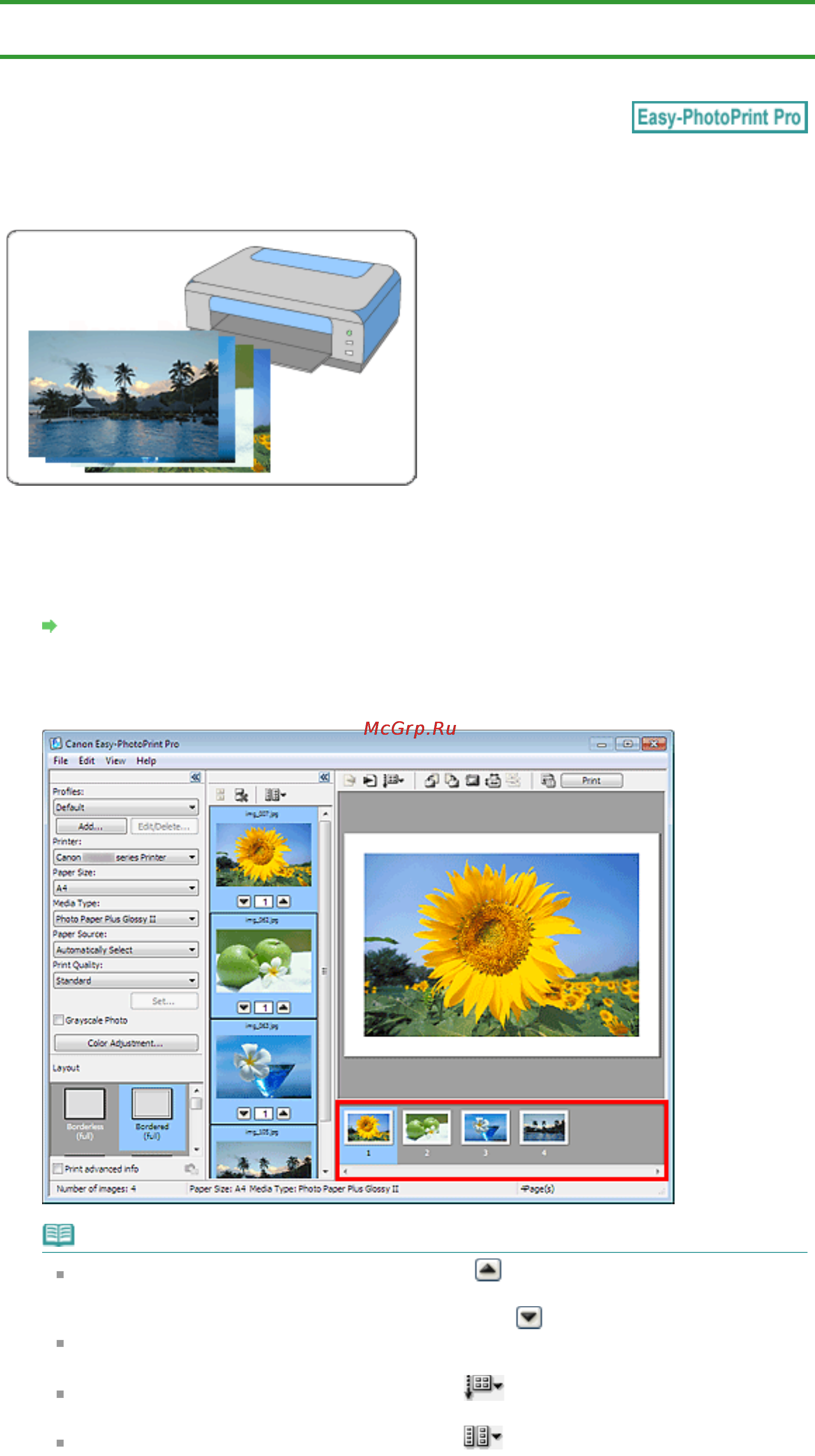
Task: Click the greyed-out page icon in preview toolbar
Action: pos(349,781)
